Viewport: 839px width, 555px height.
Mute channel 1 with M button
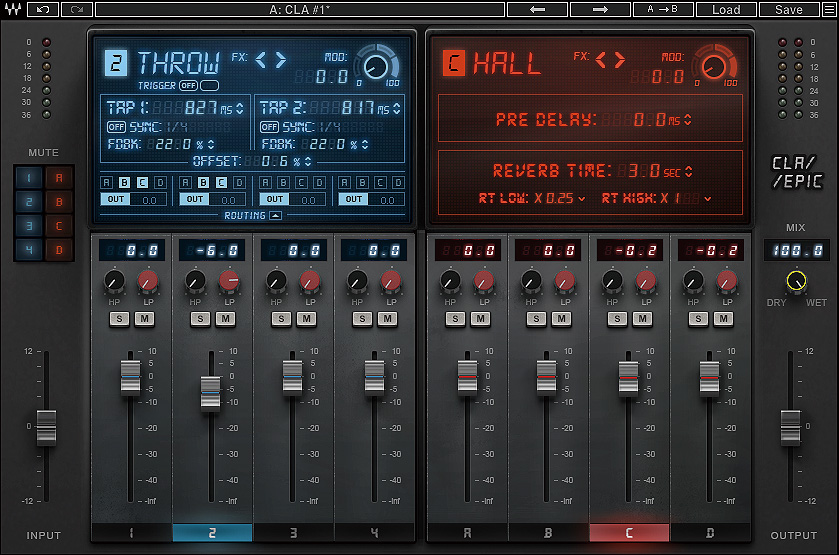(144, 319)
